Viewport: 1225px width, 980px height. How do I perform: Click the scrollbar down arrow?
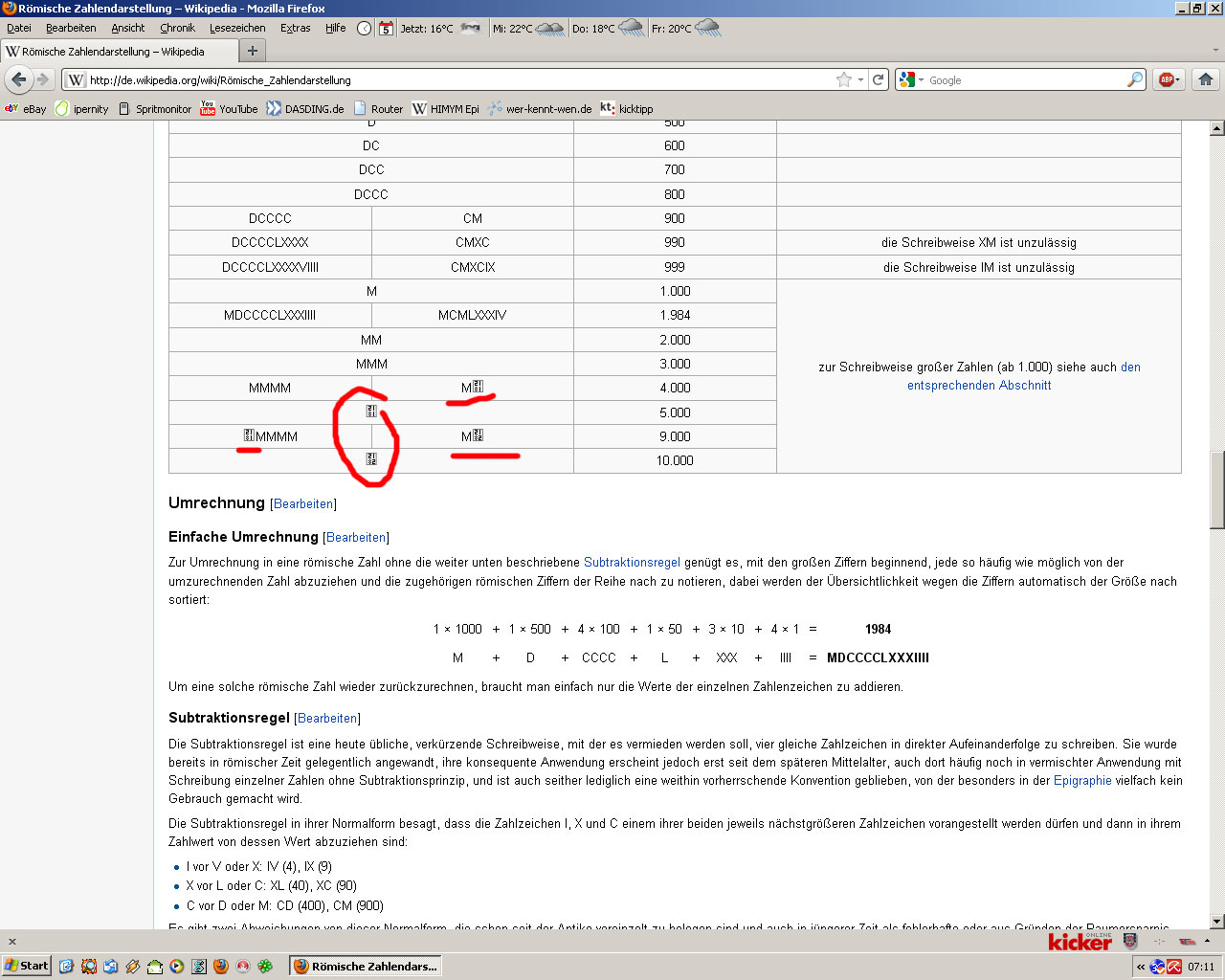pyautogui.click(x=1217, y=921)
